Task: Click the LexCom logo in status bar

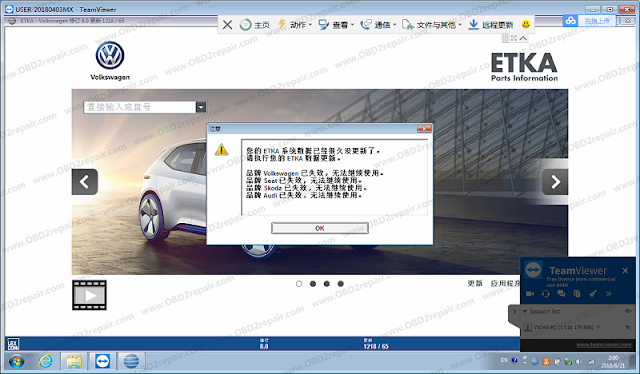Action: pyautogui.click(x=13, y=344)
